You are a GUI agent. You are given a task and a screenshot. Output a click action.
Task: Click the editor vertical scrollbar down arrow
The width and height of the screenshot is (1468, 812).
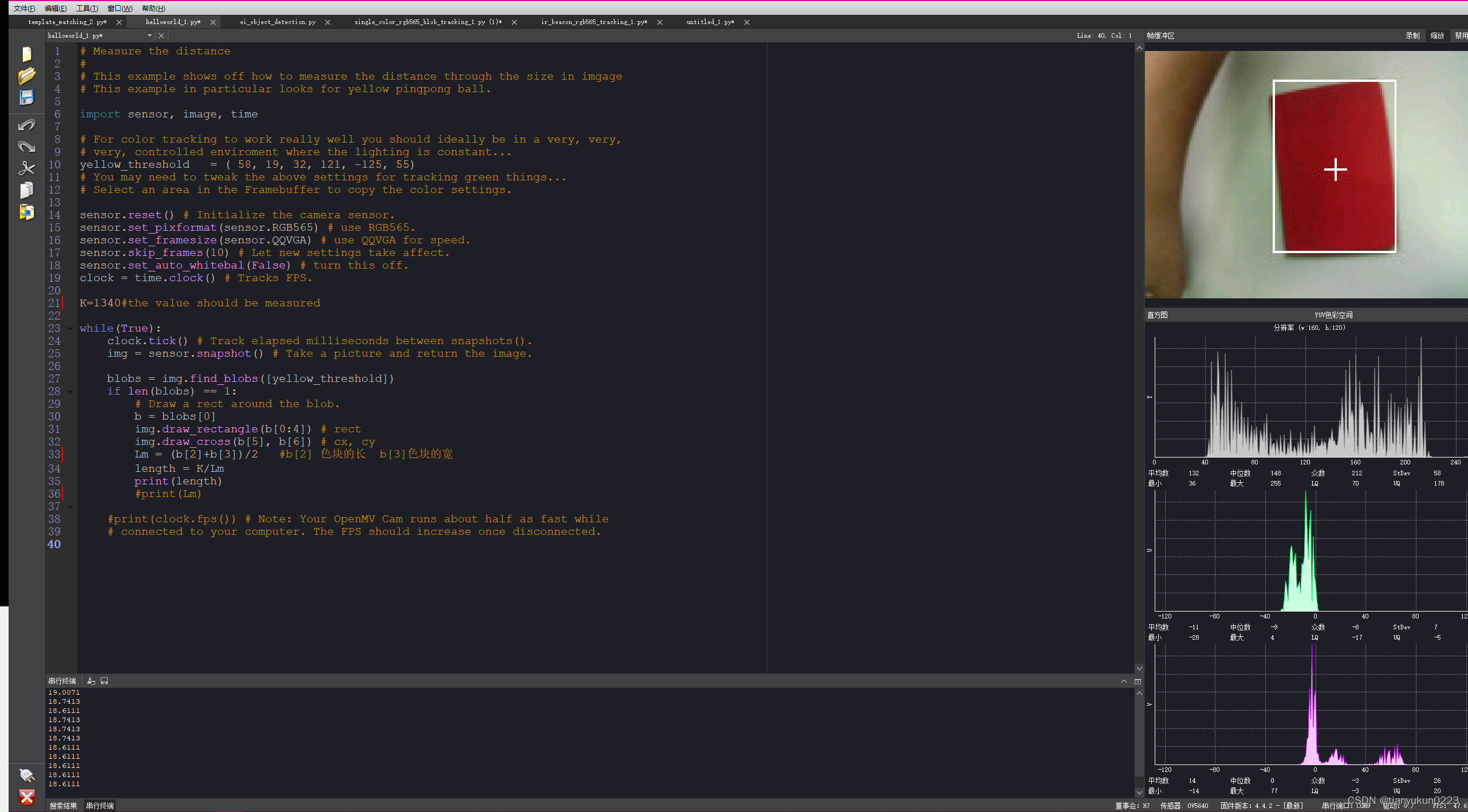pos(1139,668)
